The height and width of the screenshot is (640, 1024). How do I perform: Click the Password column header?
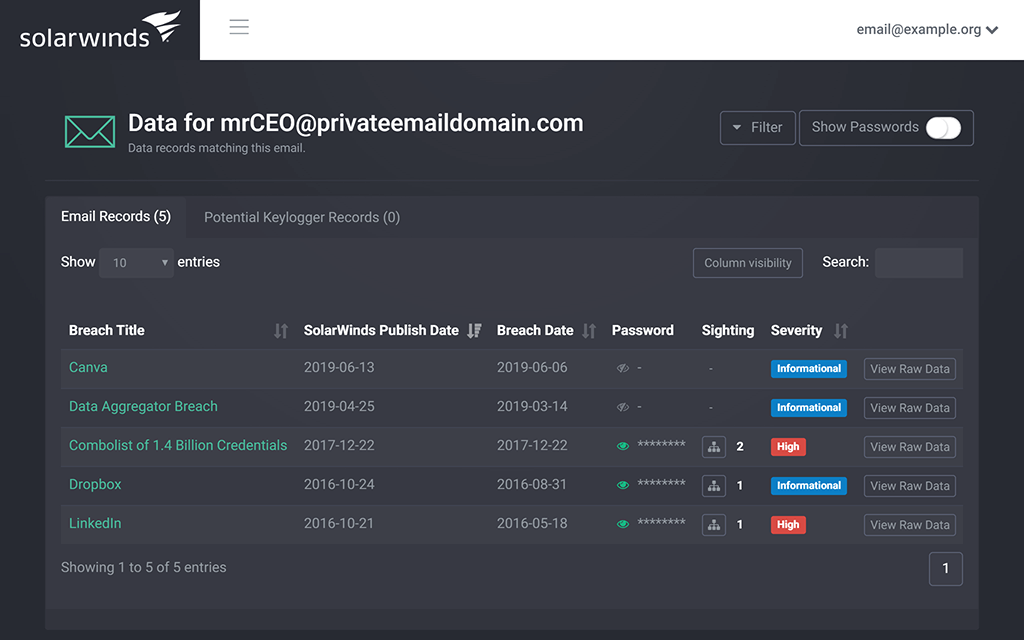pos(643,330)
